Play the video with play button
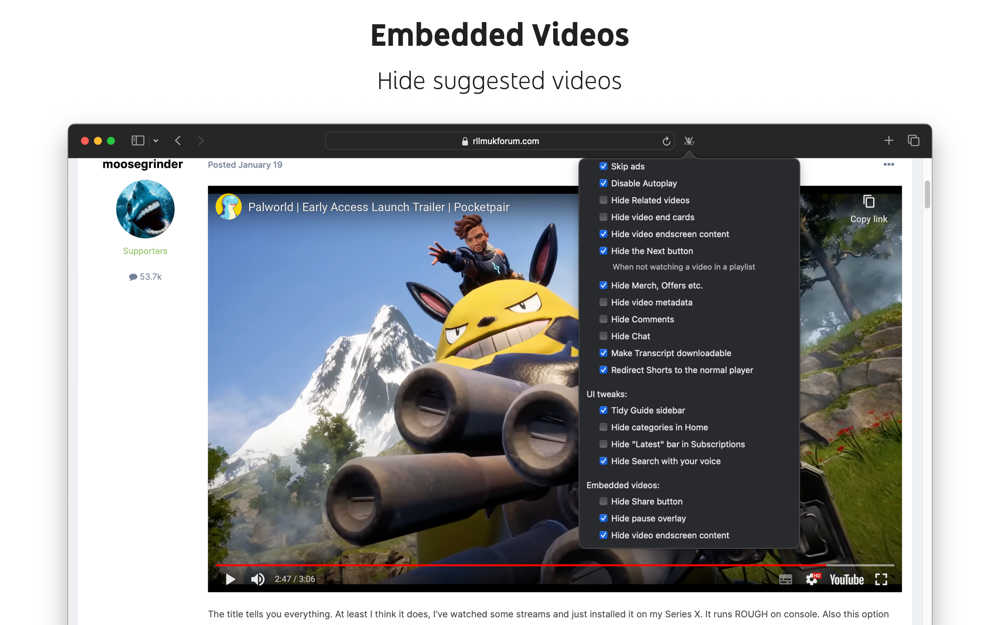The width and height of the screenshot is (1000, 625). tap(230, 579)
